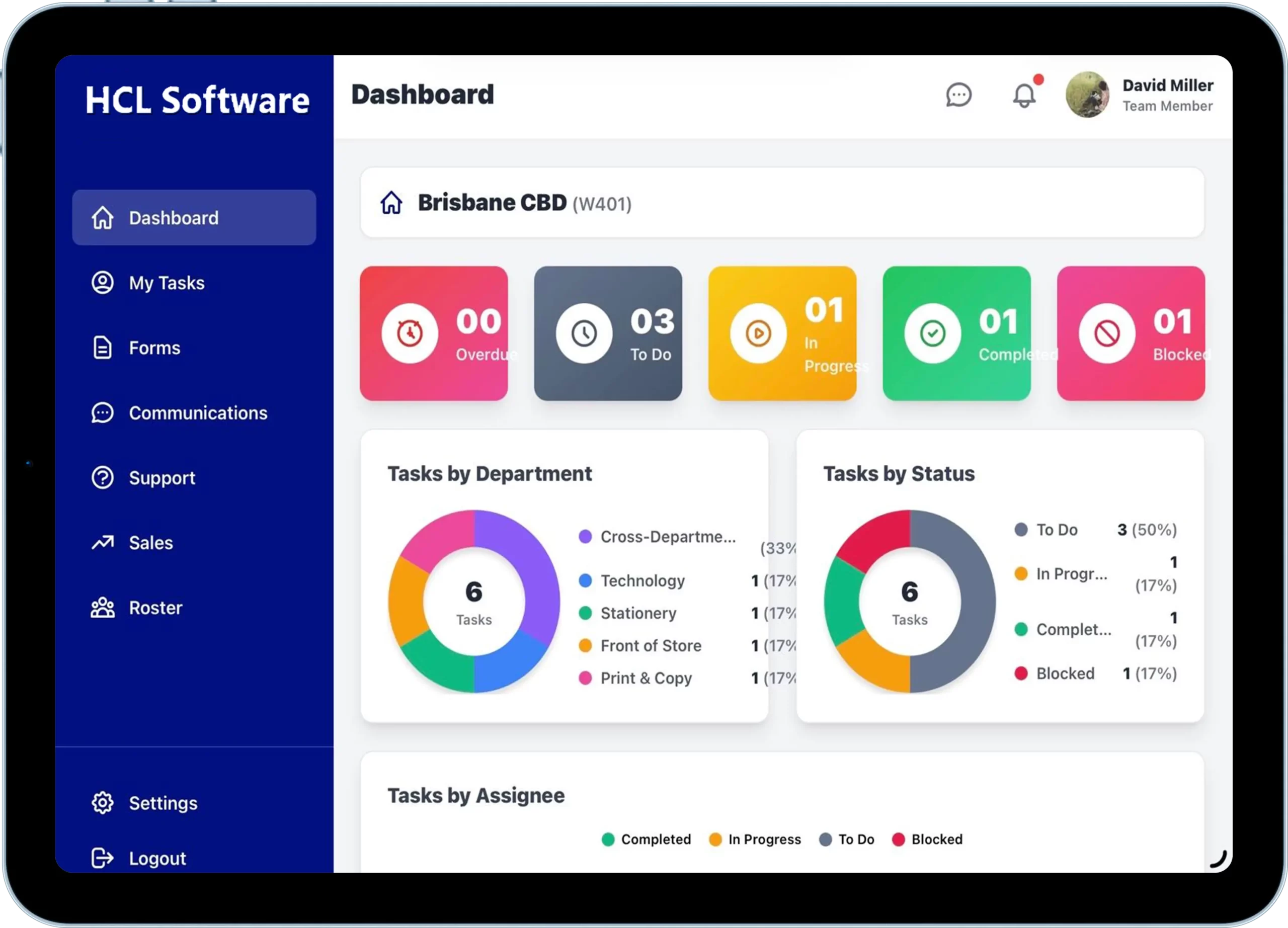
Task: Open the Communications sidebar item
Action: coord(197,412)
